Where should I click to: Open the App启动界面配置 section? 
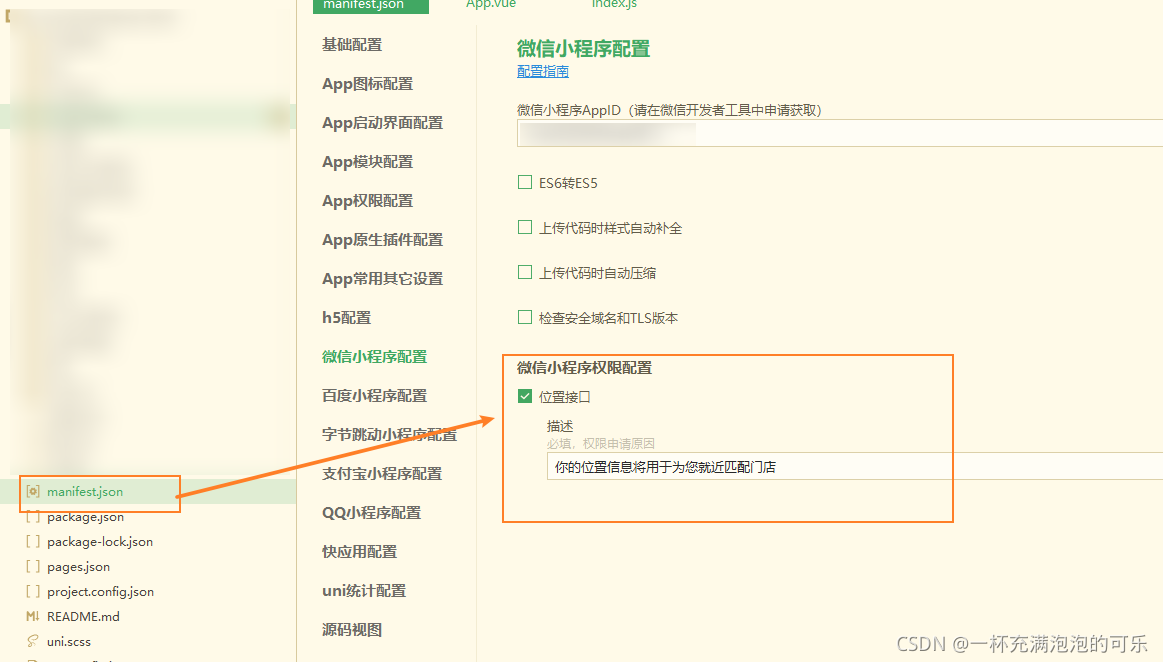tap(383, 123)
